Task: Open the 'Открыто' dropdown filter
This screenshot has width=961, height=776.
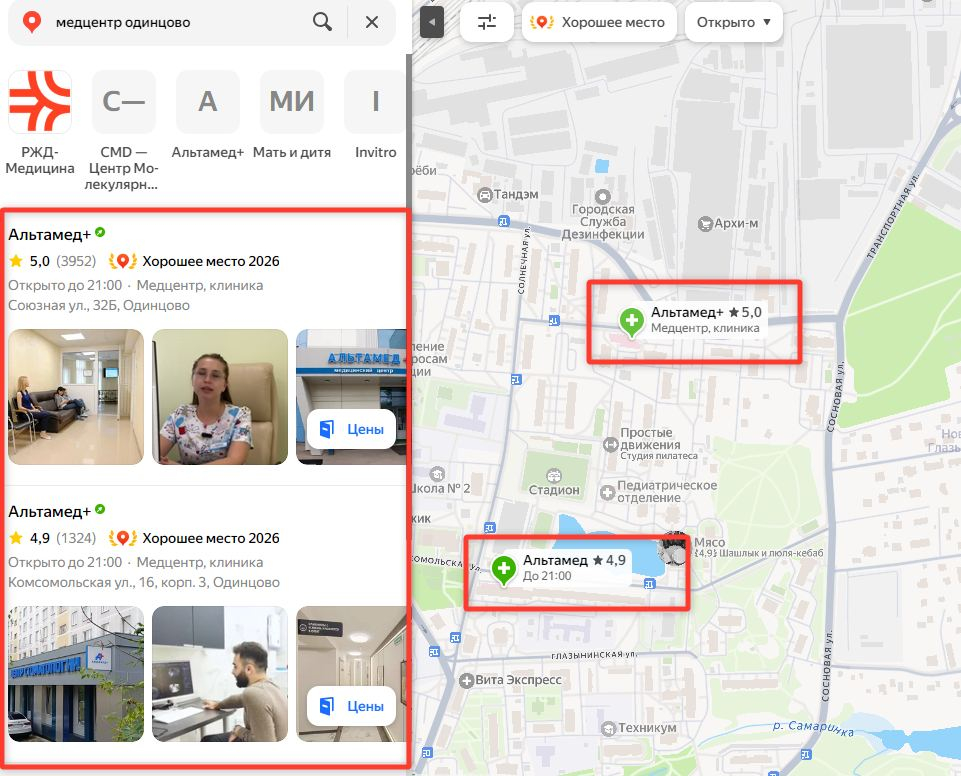Action: pos(734,22)
